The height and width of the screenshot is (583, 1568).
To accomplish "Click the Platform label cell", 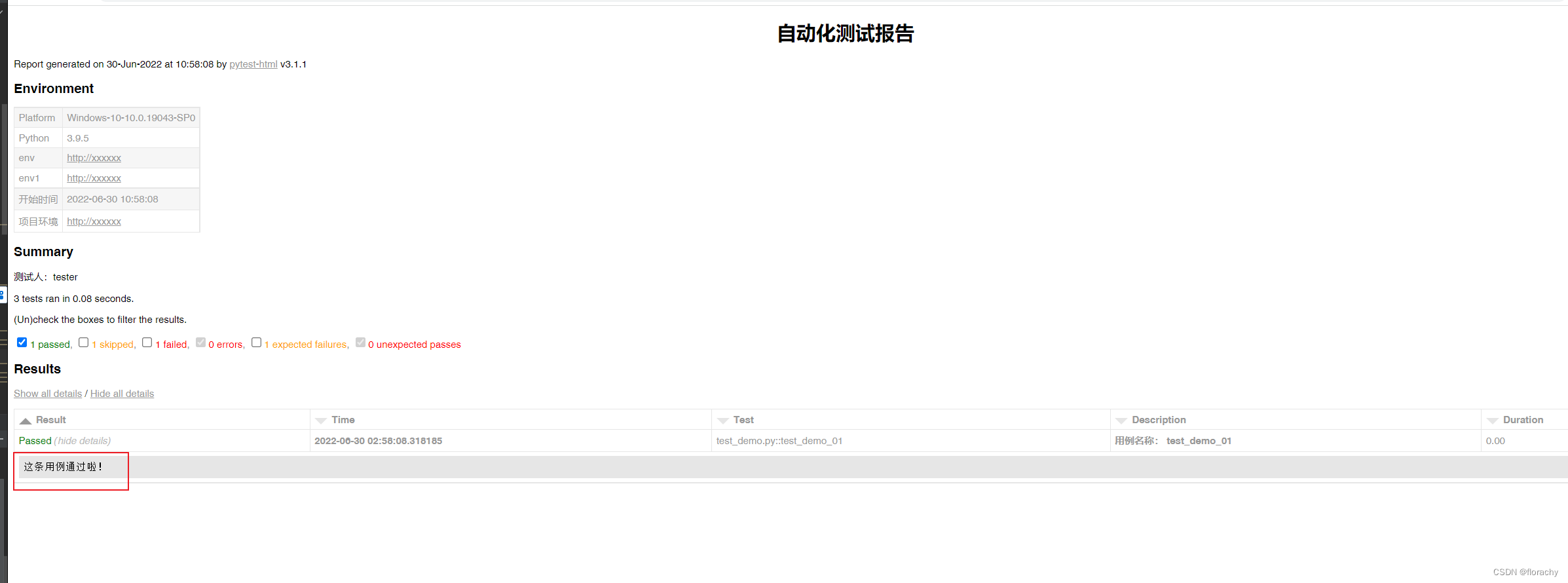I will 38,118.
